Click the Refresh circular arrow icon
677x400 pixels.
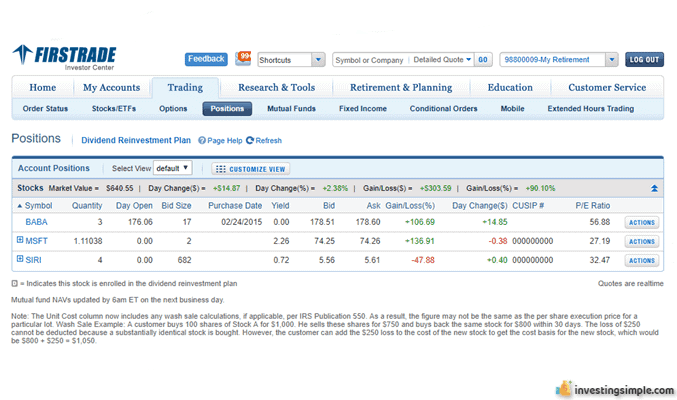[250, 140]
